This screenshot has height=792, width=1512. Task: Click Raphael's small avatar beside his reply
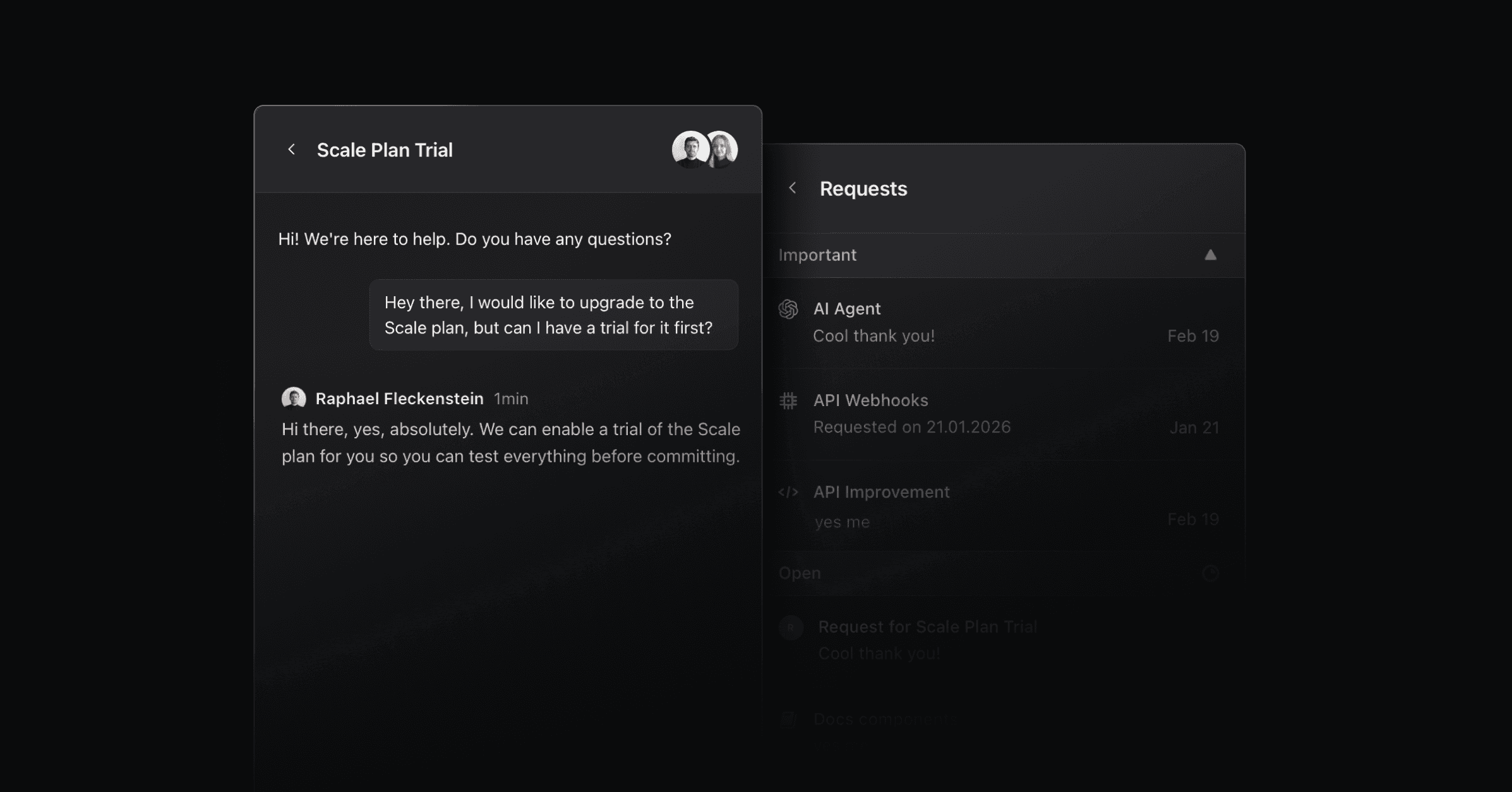pos(294,399)
